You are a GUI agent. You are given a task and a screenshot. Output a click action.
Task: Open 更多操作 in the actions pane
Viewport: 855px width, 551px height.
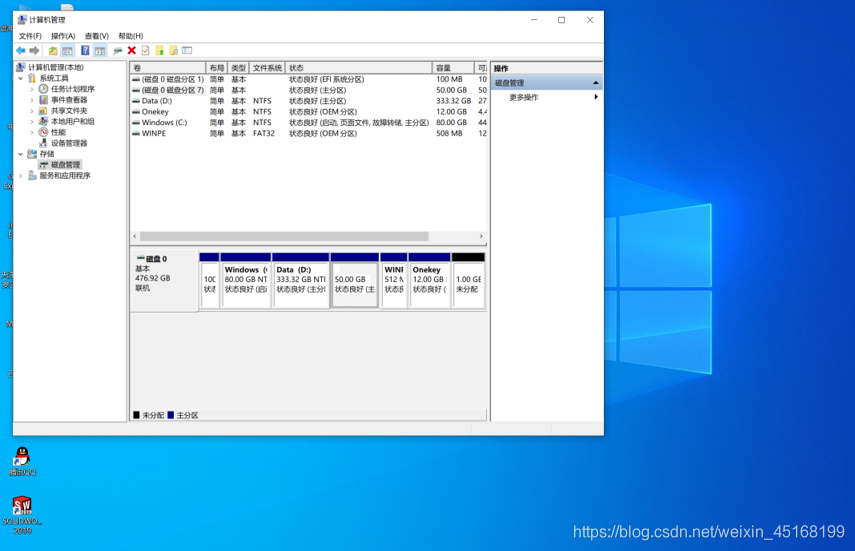[x=523, y=97]
